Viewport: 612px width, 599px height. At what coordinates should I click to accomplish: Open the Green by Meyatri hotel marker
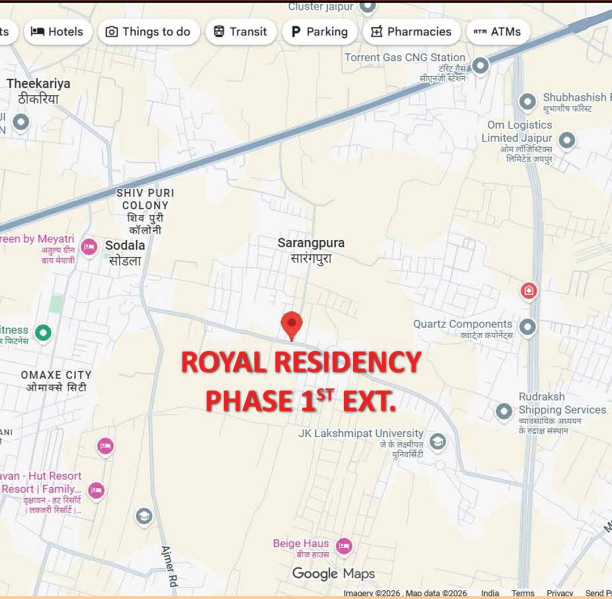tap(89, 246)
